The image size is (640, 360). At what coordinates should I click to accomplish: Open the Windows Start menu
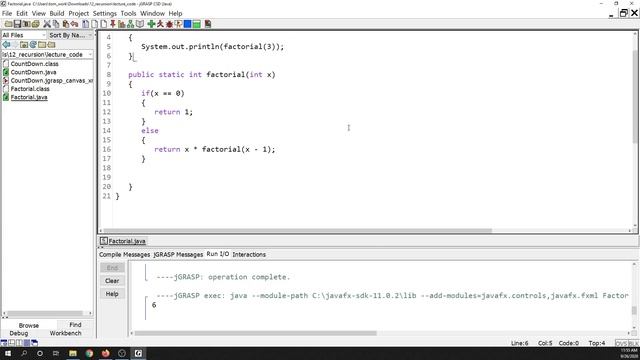click(x=8, y=353)
